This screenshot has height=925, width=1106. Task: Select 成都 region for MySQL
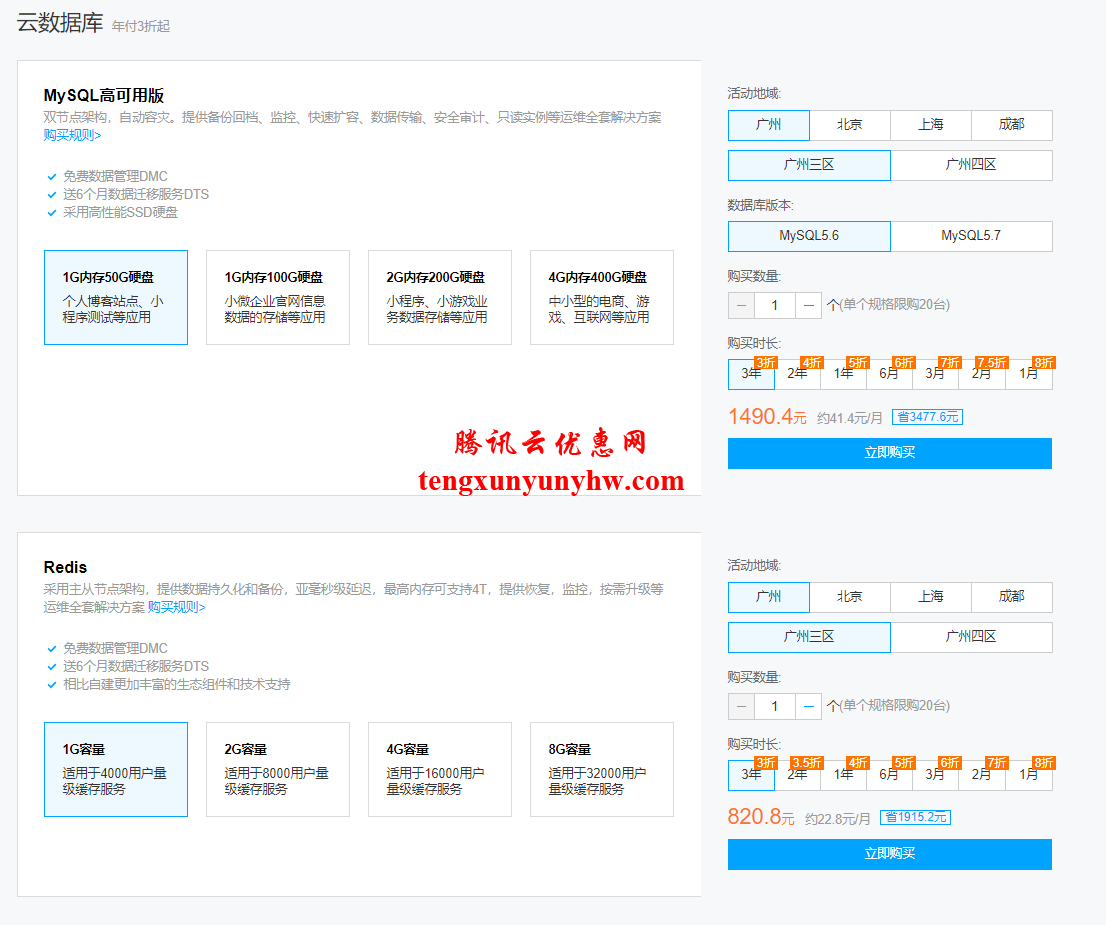pyautogui.click(x=1012, y=125)
